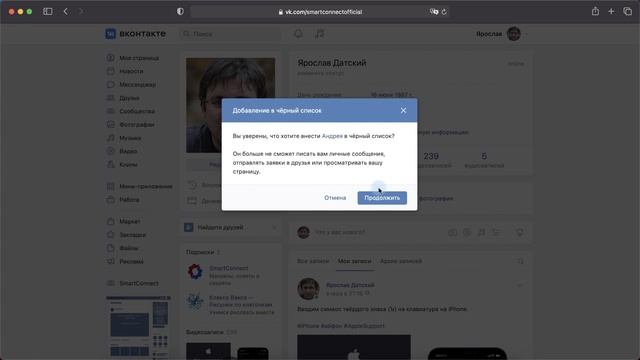Click the Реклама sidebar icon
Viewport: 640px width, 360px height.
point(111,261)
